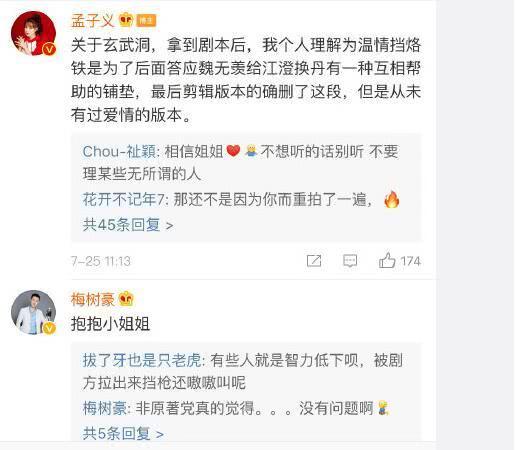Click crown badge next to 梅树豪 name
This screenshot has height=450, width=516.
[x=126, y=299]
